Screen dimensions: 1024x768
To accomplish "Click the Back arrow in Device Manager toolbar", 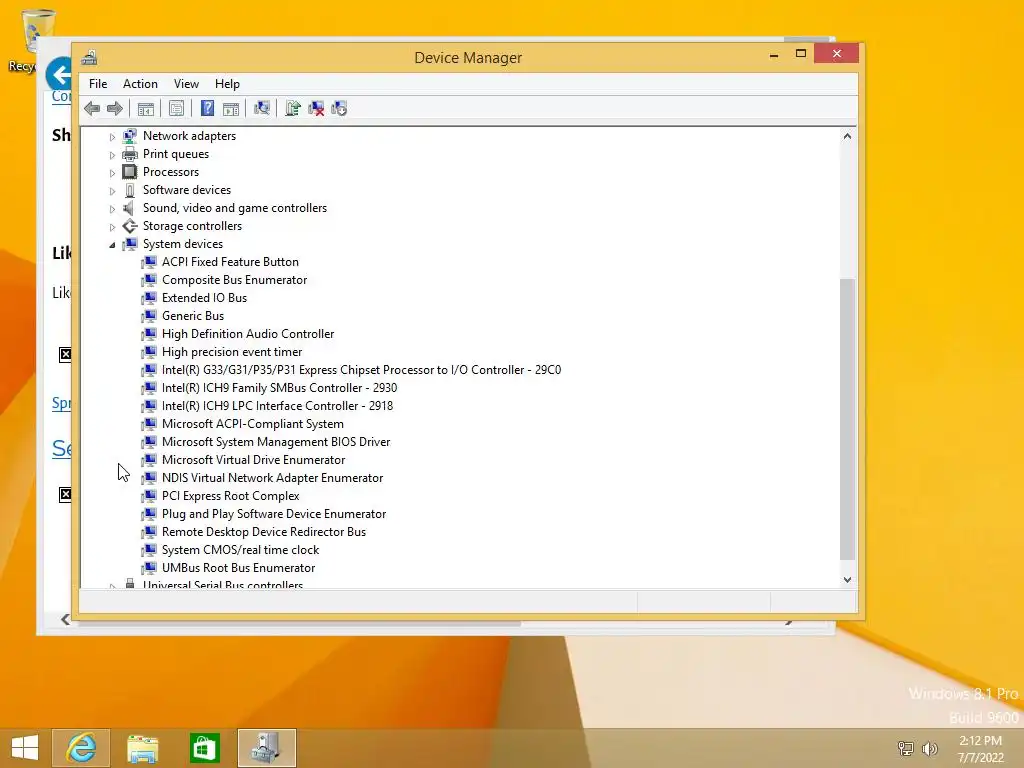I will click(x=92, y=108).
